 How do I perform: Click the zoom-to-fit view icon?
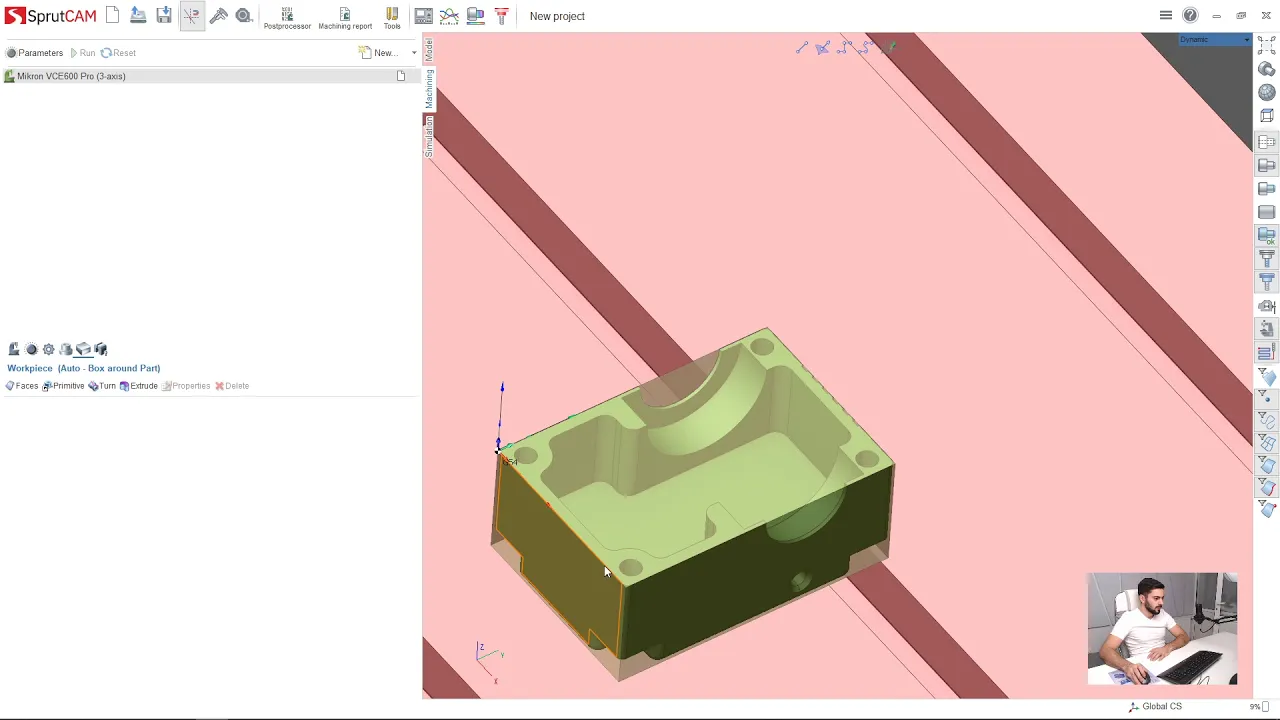pyautogui.click(x=1267, y=45)
